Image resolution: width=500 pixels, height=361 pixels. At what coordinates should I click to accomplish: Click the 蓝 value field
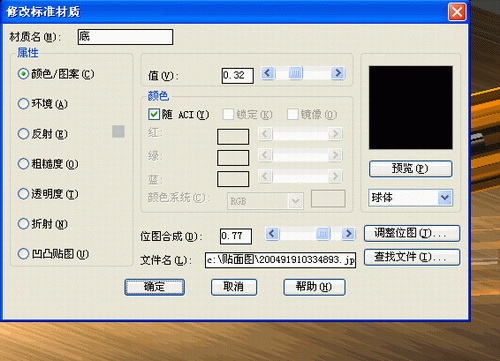(x=233, y=179)
